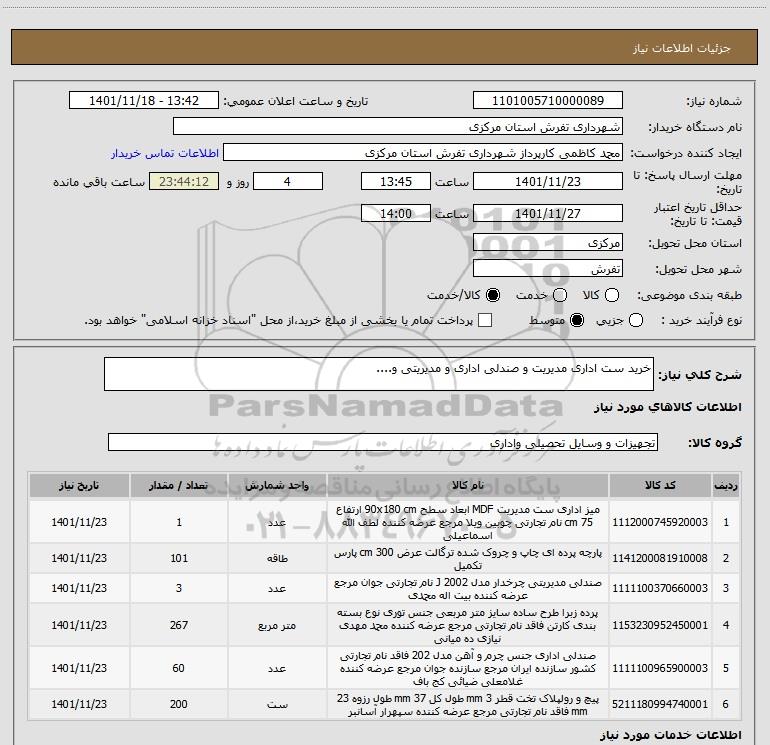The image size is (770, 745).
Task: Open the اطلاعات تماس خریدار link
Action: (x=165, y=153)
